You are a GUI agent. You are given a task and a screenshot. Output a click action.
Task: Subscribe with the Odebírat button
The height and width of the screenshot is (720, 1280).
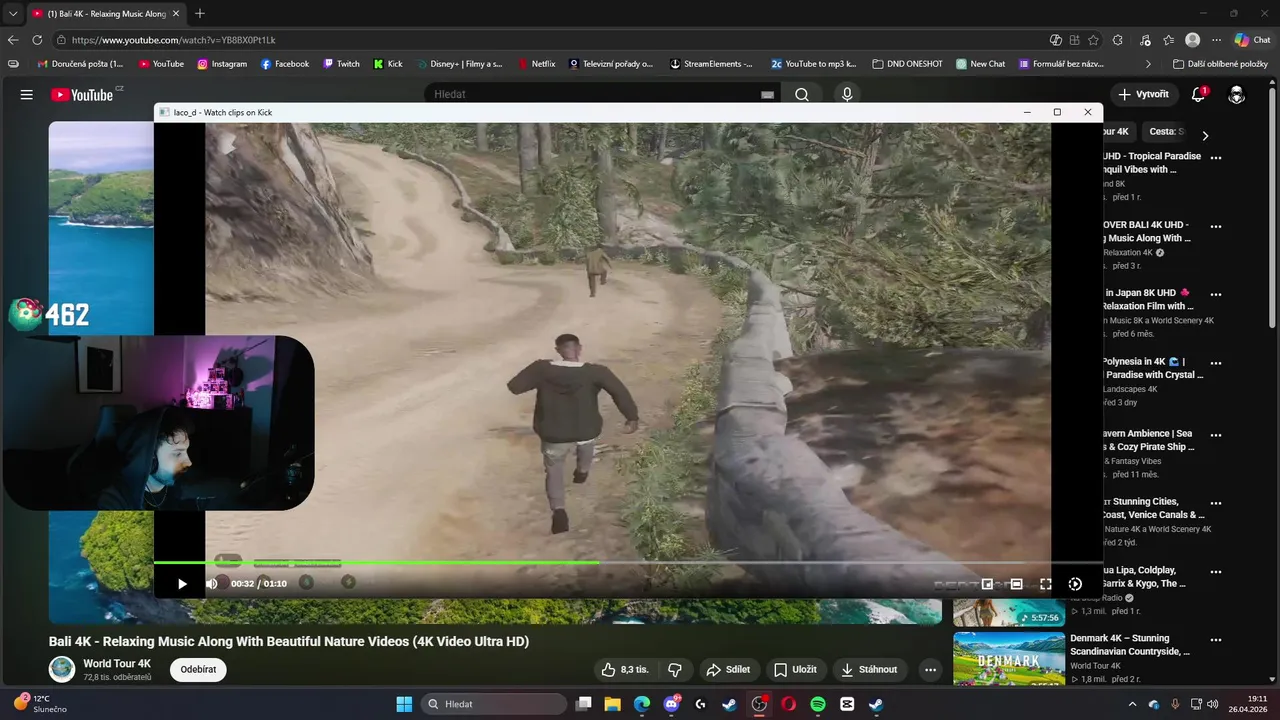[x=198, y=669]
